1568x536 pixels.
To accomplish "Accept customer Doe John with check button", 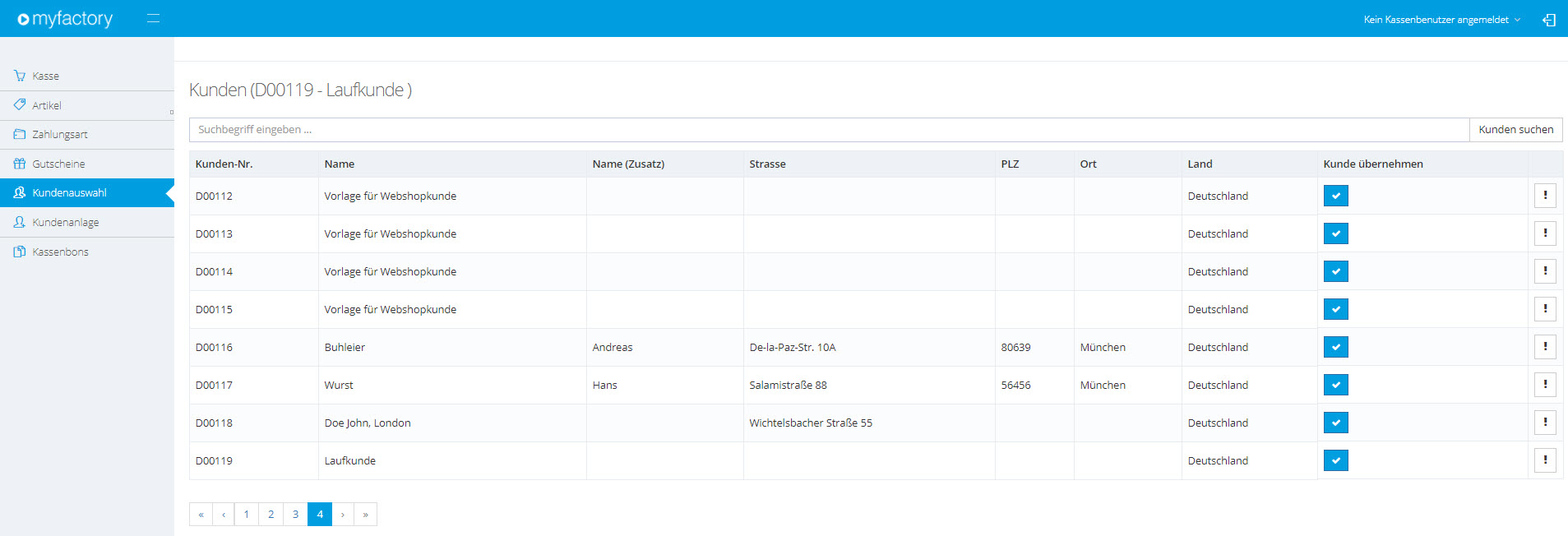I will coord(1335,423).
